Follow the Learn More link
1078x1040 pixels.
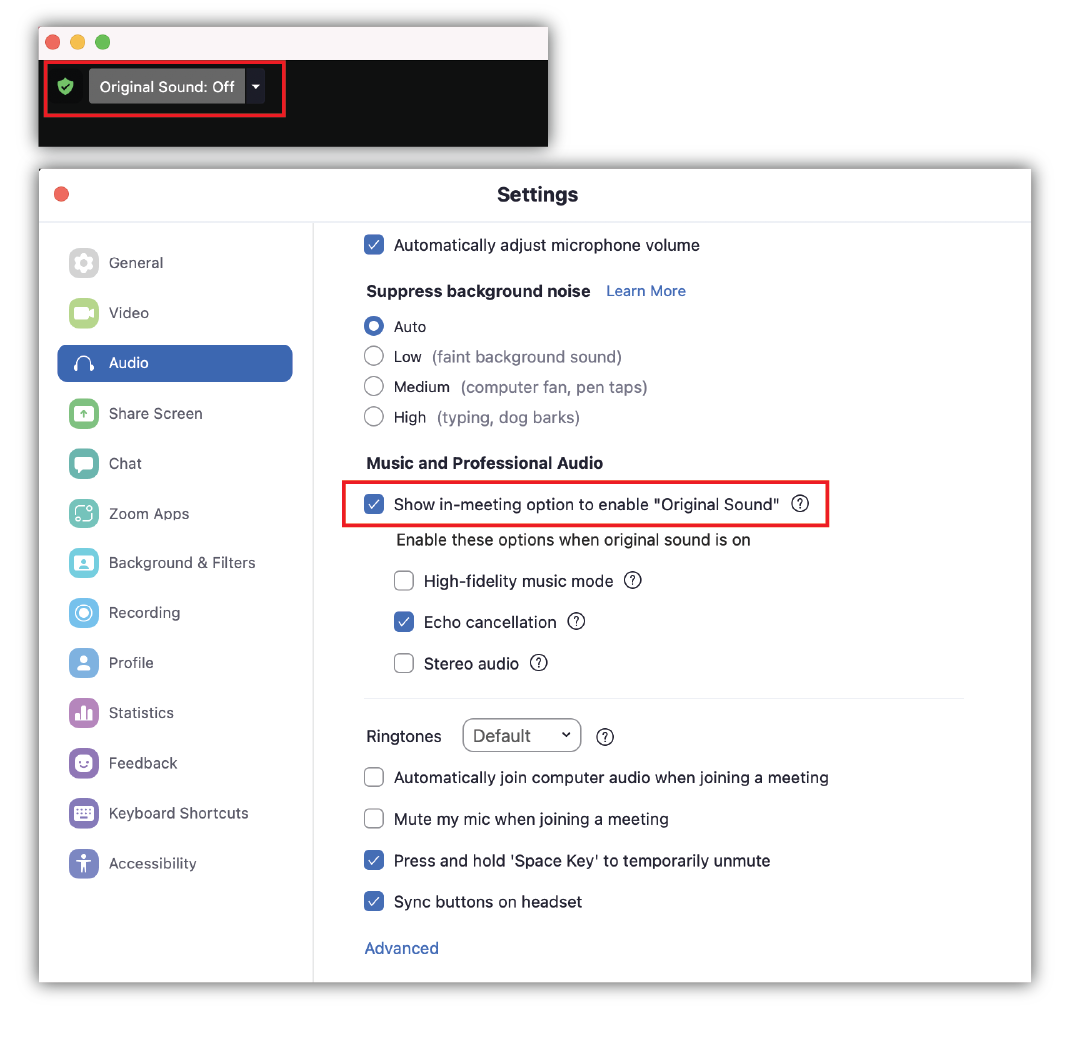pyautogui.click(x=646, y=291)
